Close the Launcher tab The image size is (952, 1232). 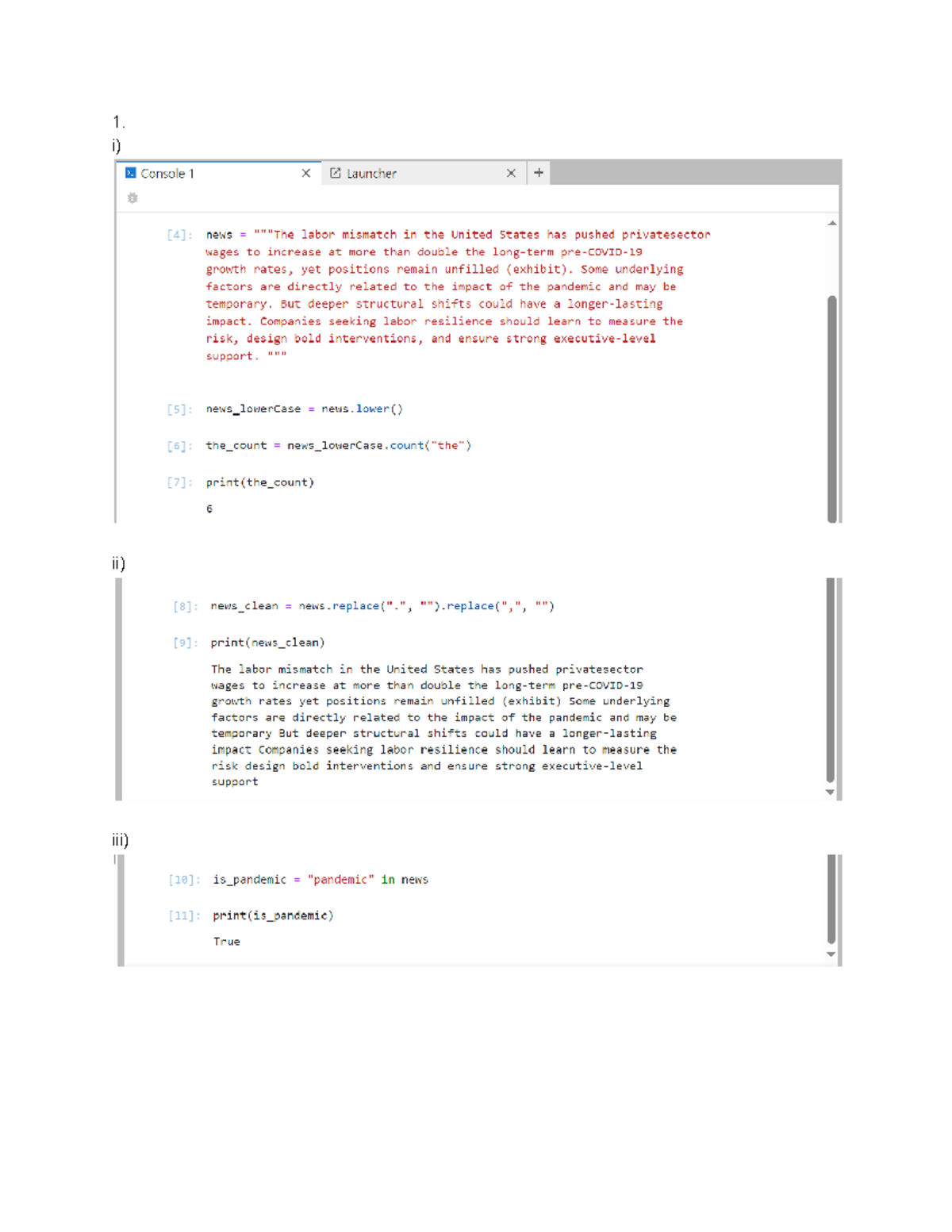coord(511,173)
